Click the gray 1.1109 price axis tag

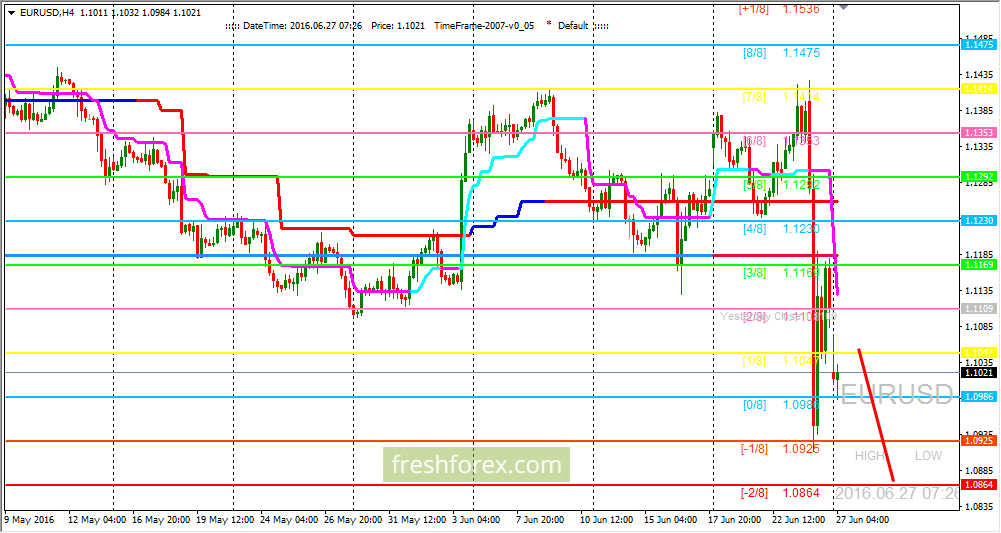[979, 309]
